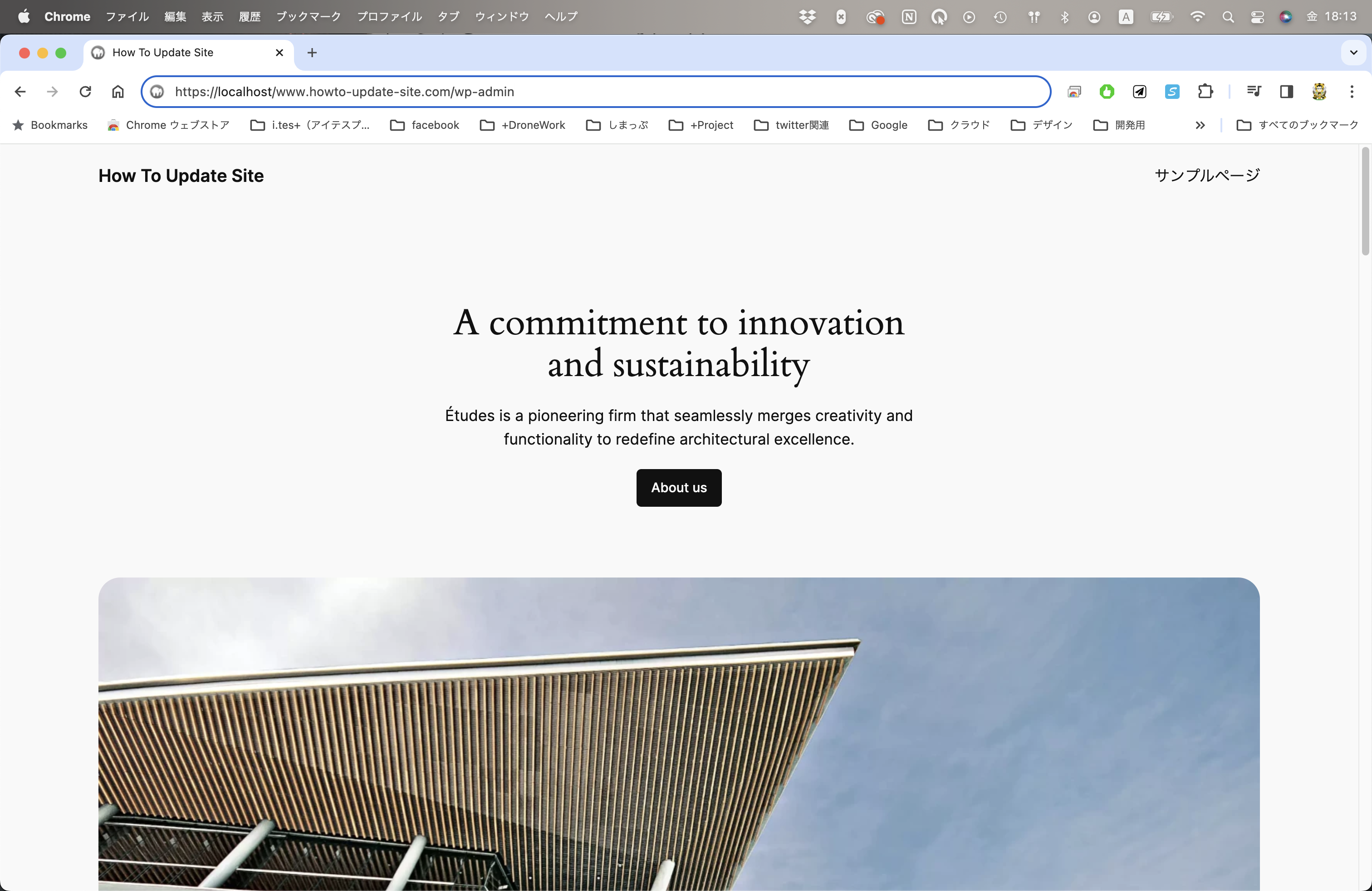Click the page vertical scrollbar thumb
This screenshot has height=891, width=1372.
1365,201
